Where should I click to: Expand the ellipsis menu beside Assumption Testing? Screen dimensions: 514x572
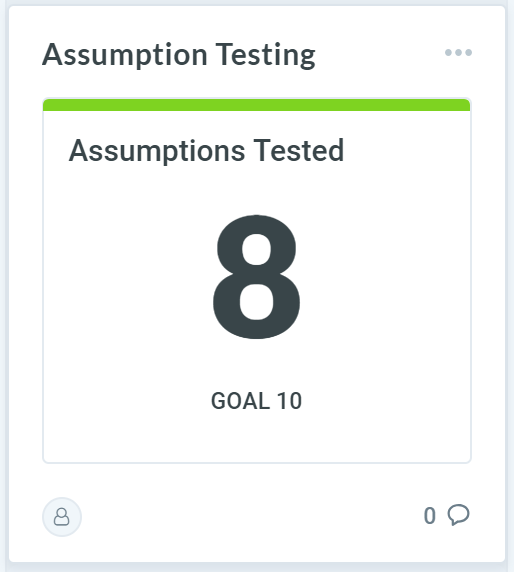458,53
